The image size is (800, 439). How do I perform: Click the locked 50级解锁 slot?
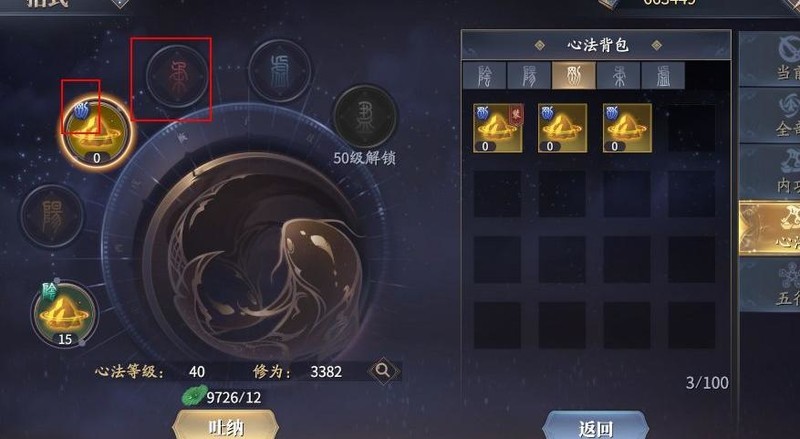tap(365, 116)
